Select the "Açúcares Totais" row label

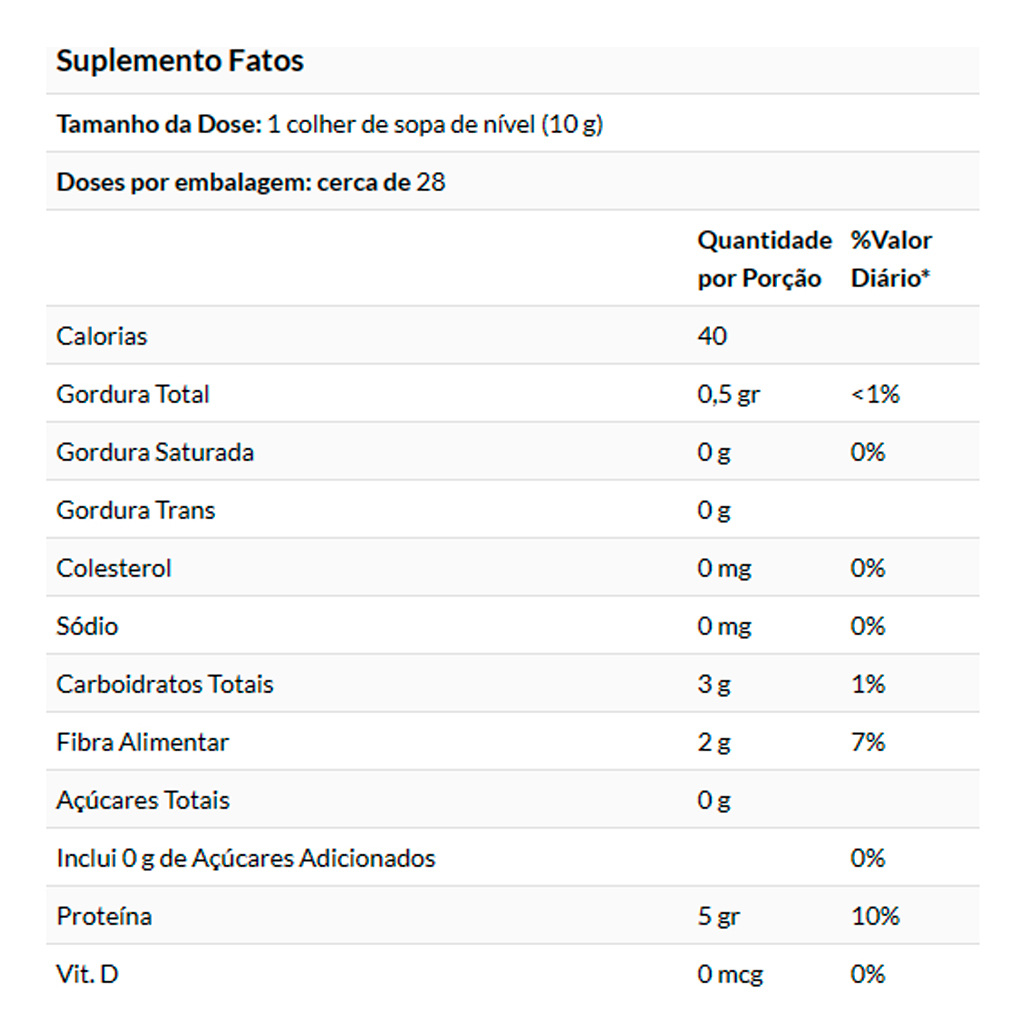[x=143, y=800]
